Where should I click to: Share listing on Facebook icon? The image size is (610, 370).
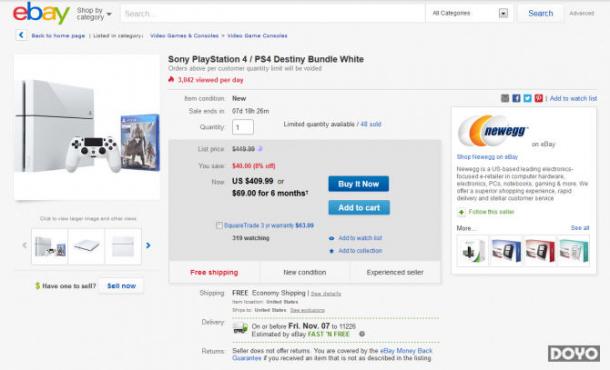[x=516, y=98]
